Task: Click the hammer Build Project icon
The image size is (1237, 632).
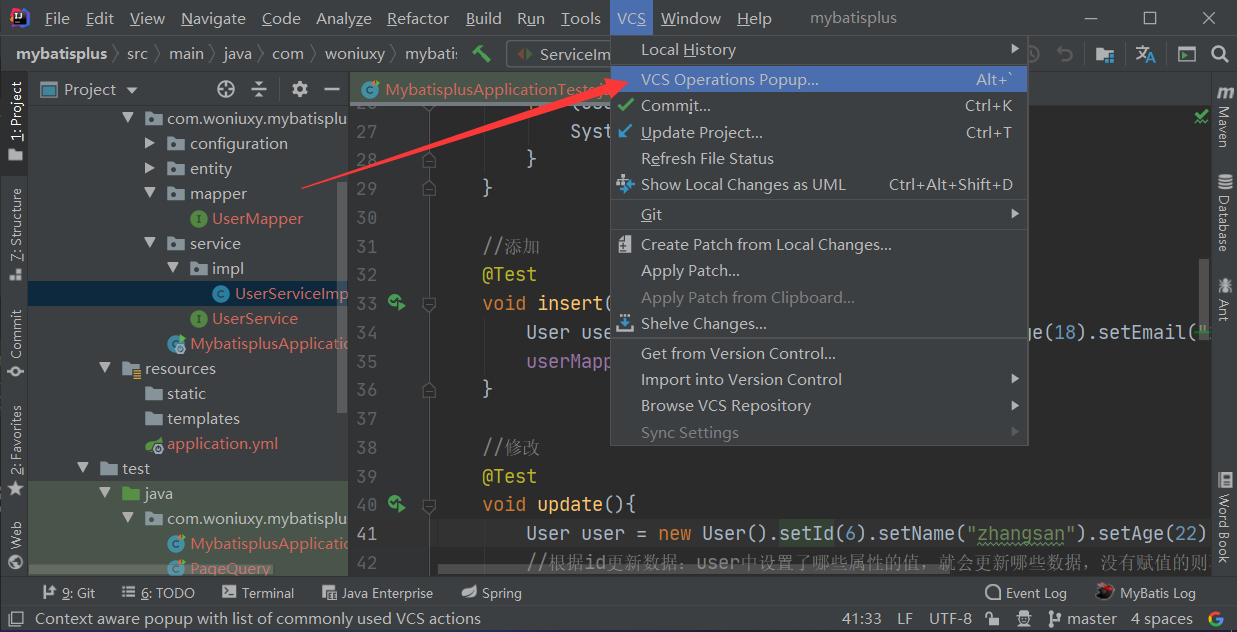Action: pos(481,54)
